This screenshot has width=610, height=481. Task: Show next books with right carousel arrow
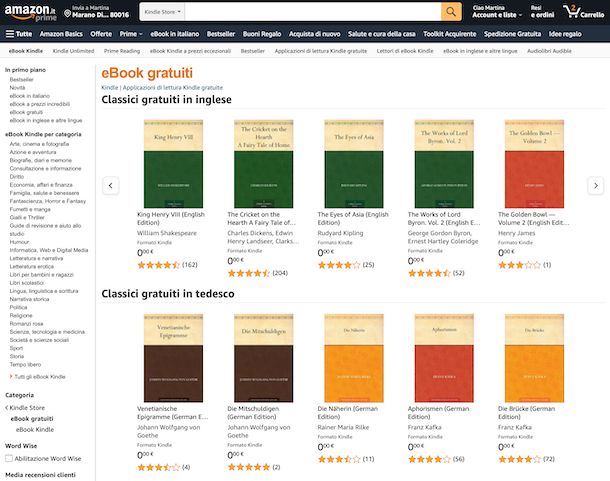(x=595, y=186)
